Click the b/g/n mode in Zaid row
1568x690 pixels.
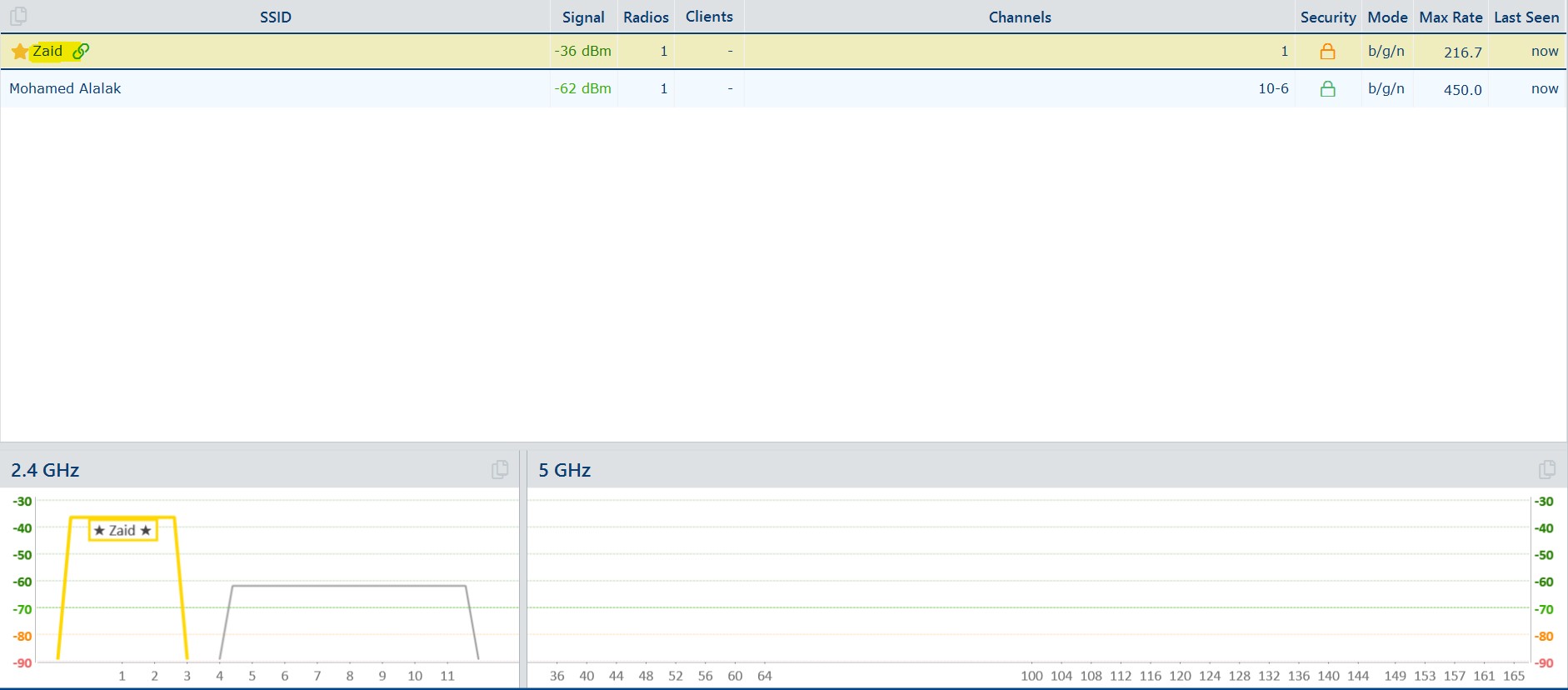point(1386,51)
